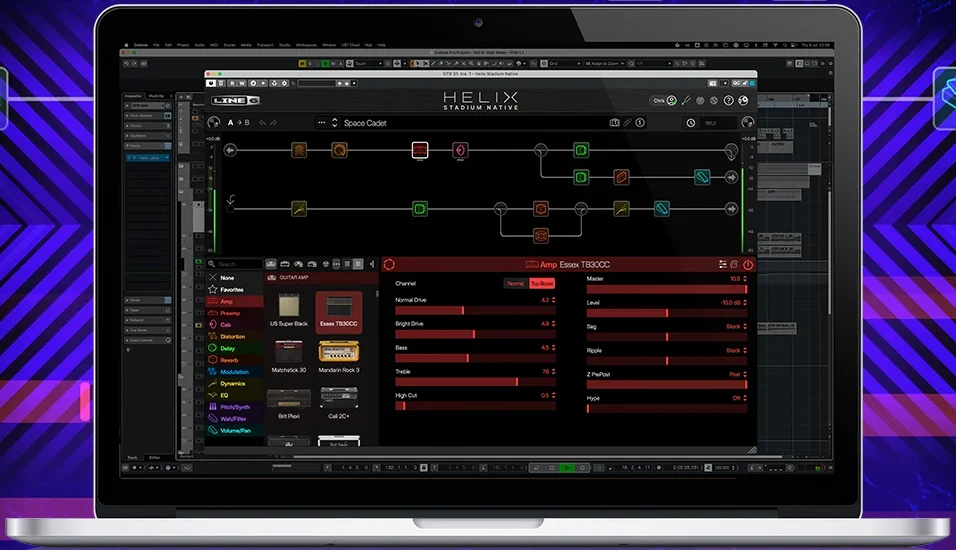The width and height of the screenshot is (956, 550).
Task: Open the Helix help question mark icon
Action: pos(729,101)
